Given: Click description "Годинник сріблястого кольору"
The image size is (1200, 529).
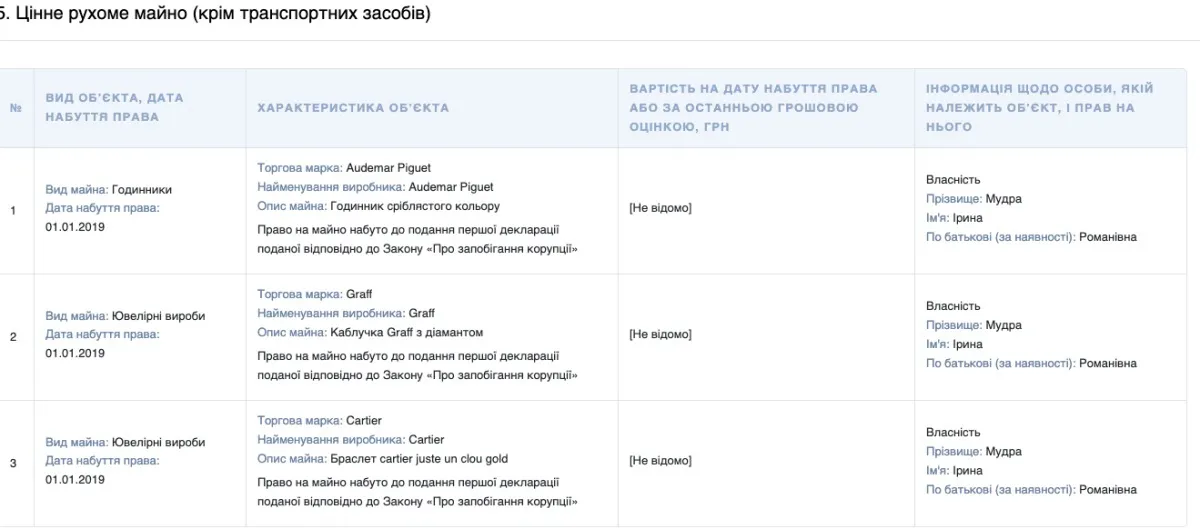Looking at the screenshot, I should 378,206.
